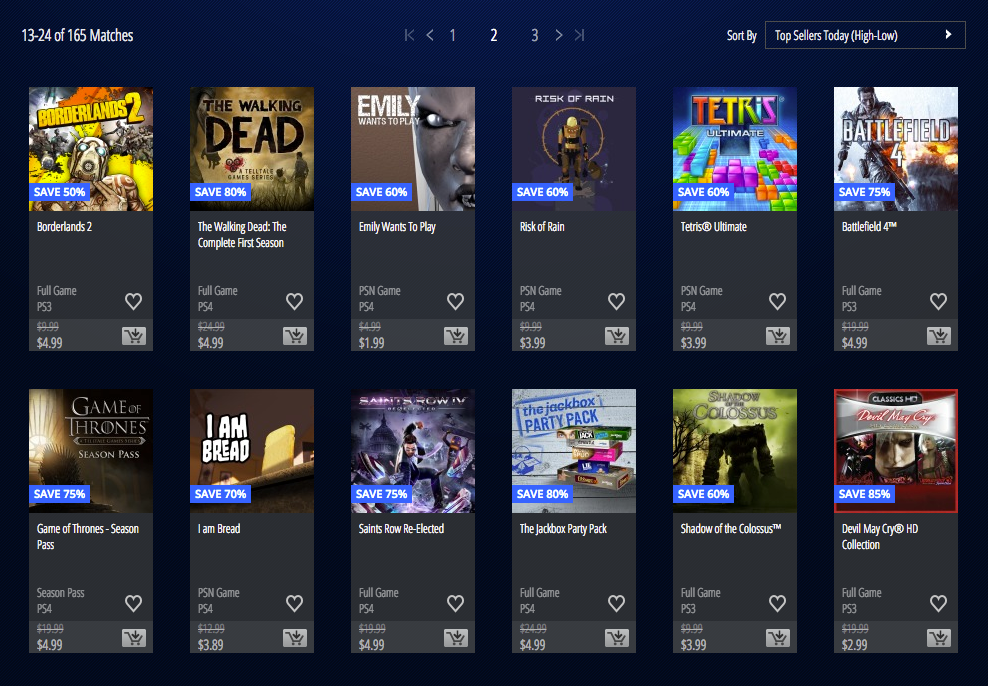Go to next page using the arrow
The image size is (988, 686).
point(558,36)
